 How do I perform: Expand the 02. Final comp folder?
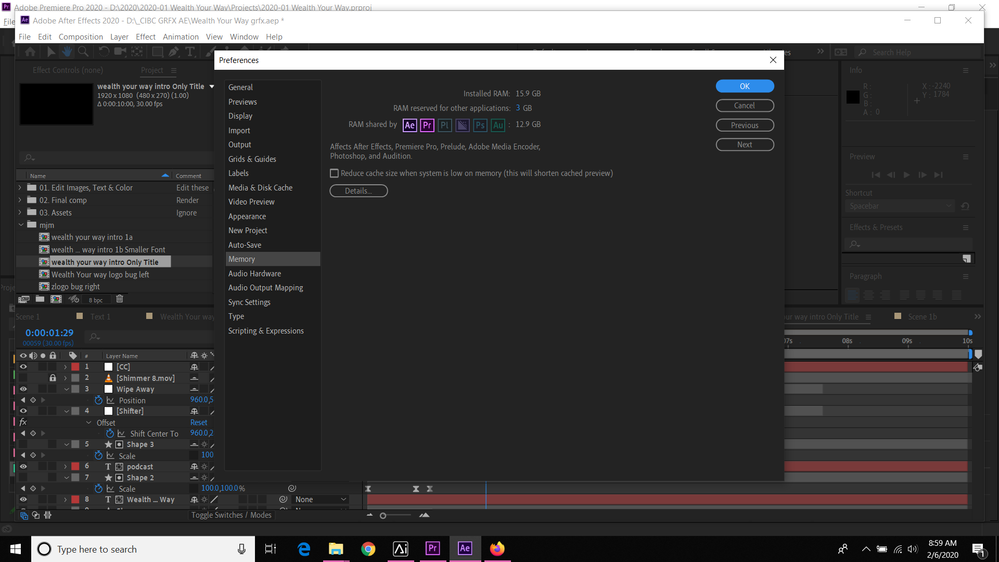click(20, 200)
